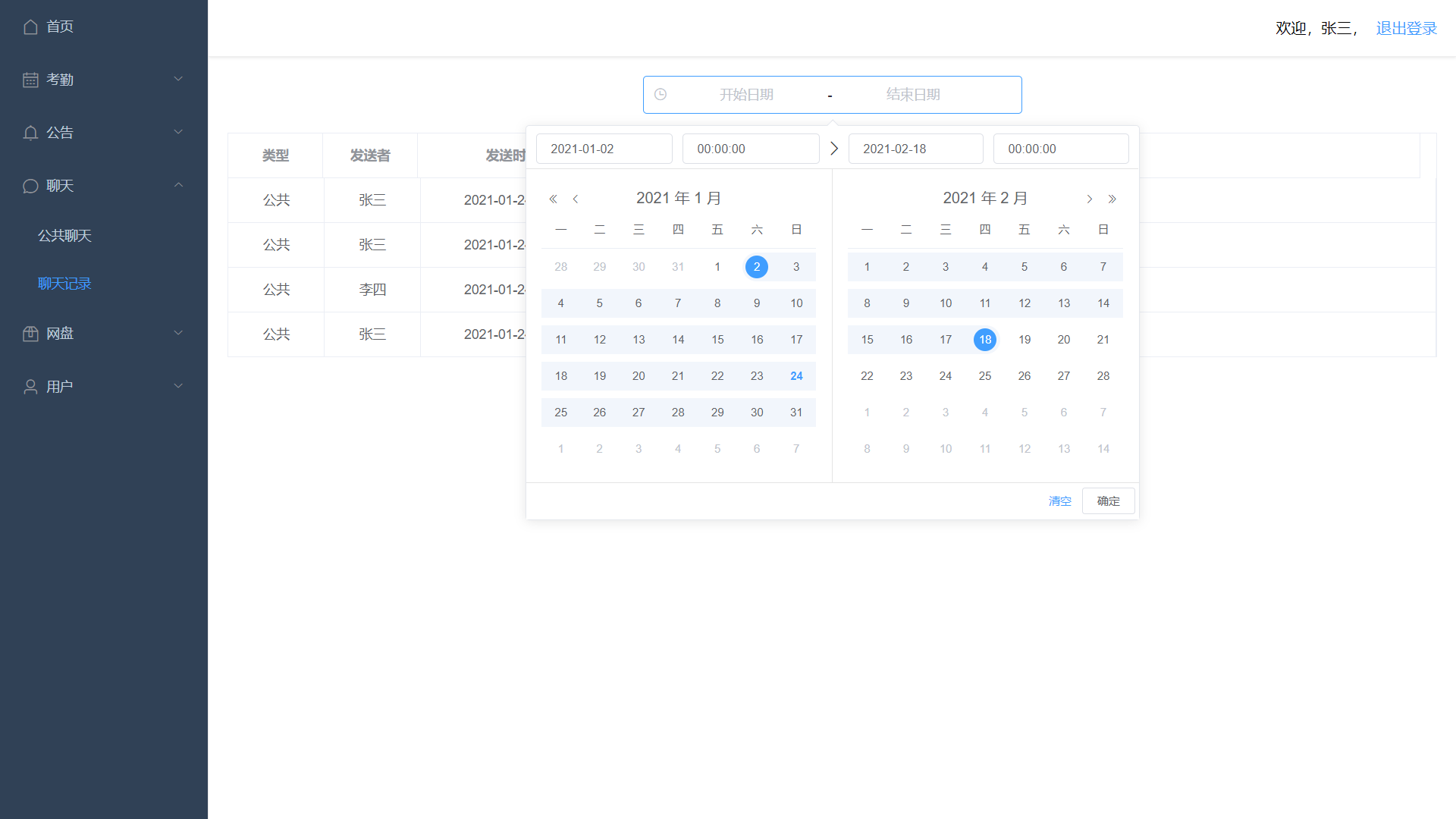Image resolution: width=1456 pixels, height=819 pixels.
Task: Click 李四 in the sender column
Action: tap(372, 290)
